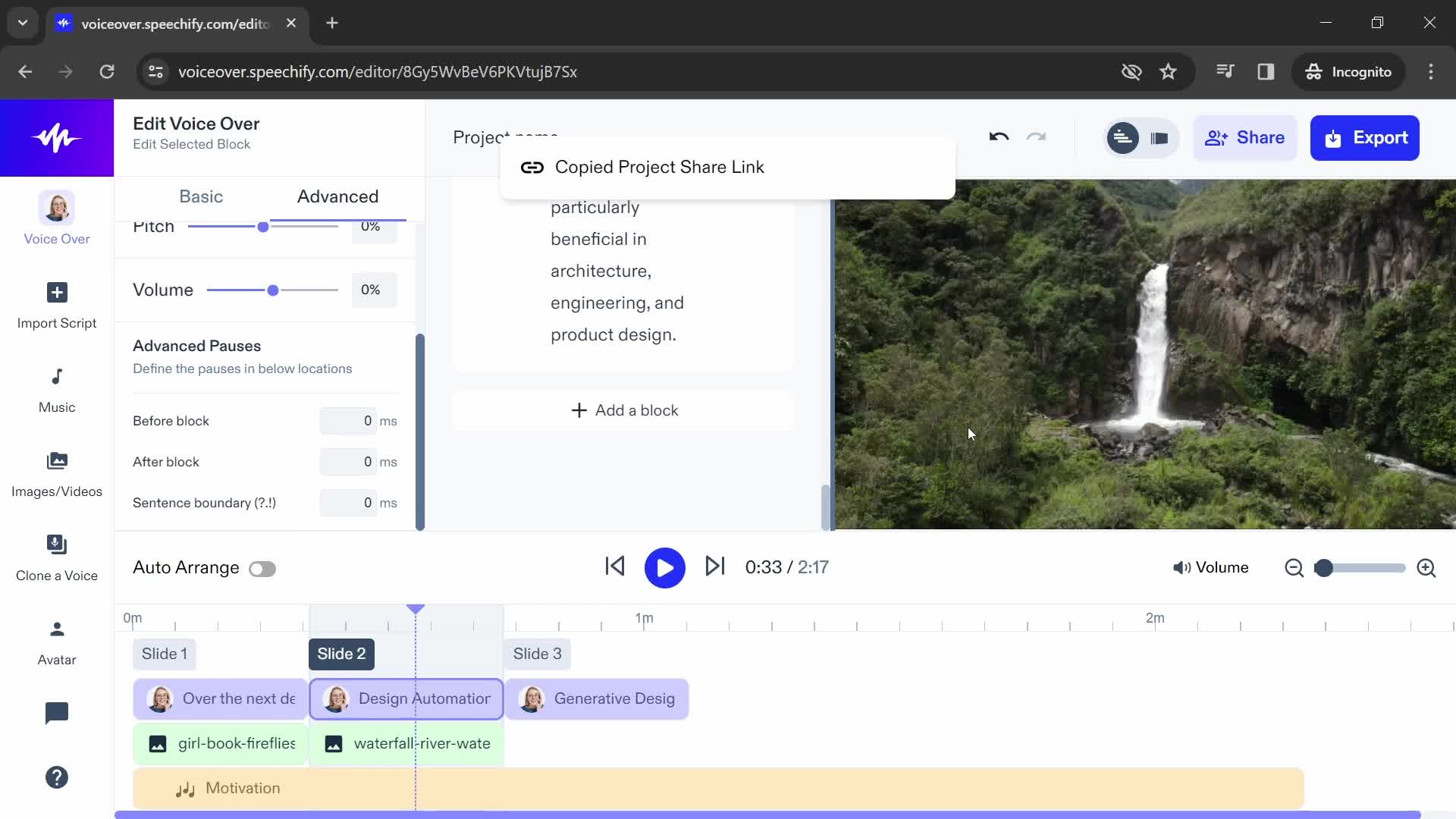
Task: Select girl-book-fireflies image clip
Action: pos(220,743)
